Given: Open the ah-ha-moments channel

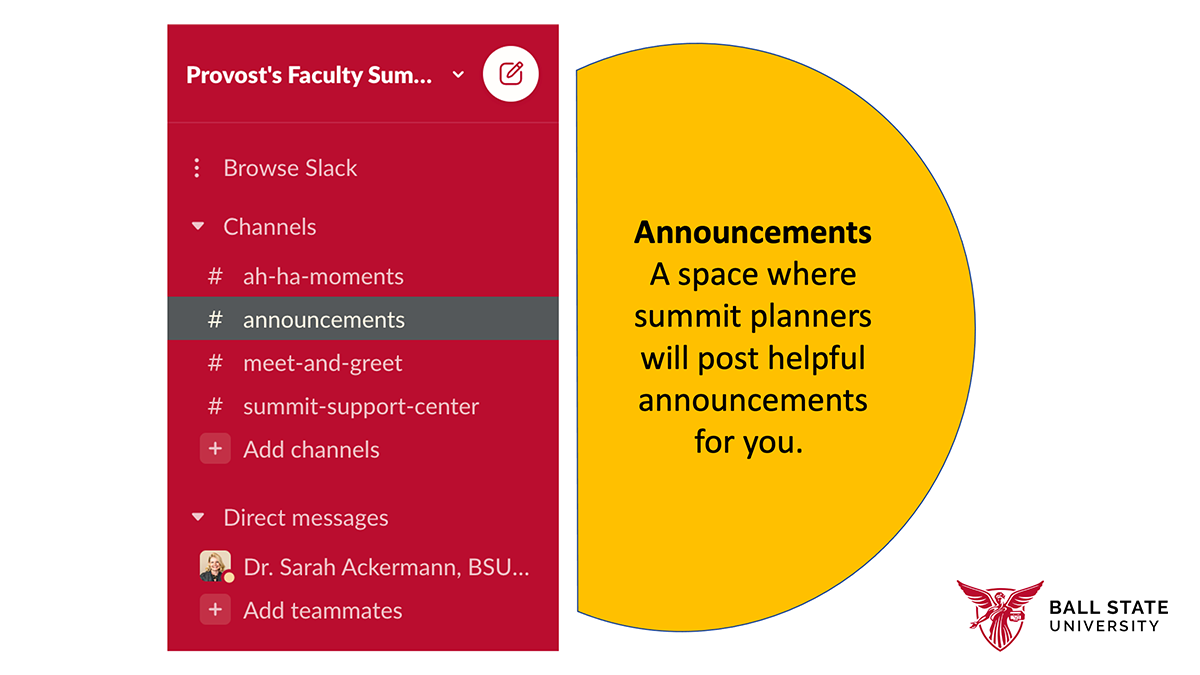Looking at the screenshot, I should [323, 276].
